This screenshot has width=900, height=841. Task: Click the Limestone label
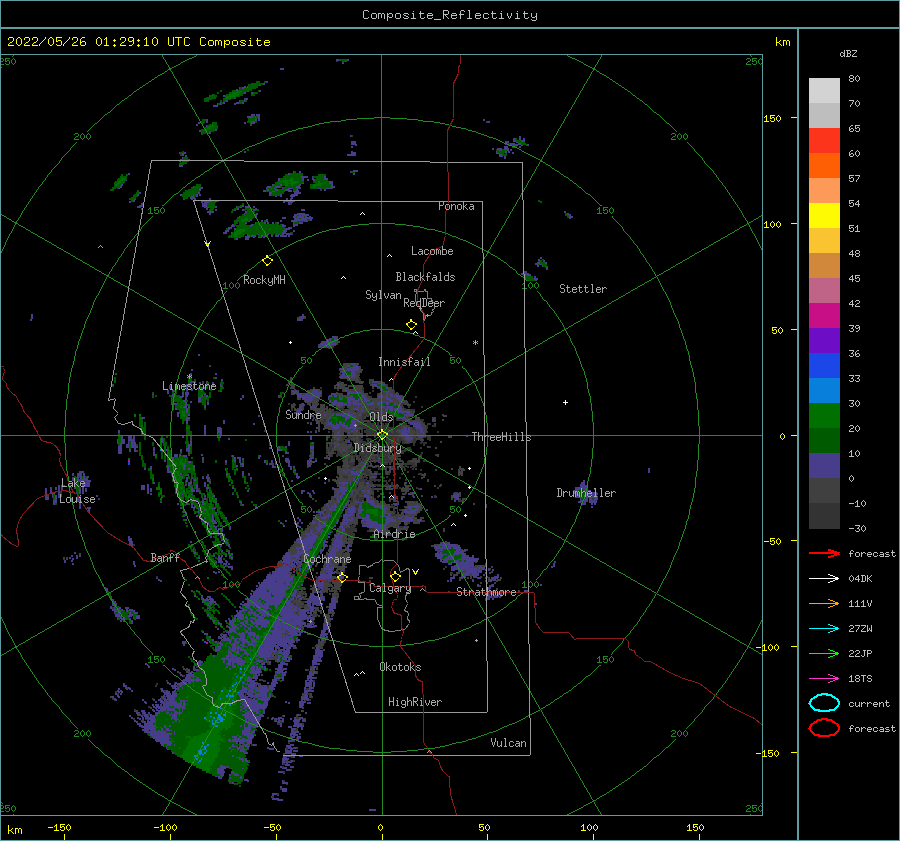[189, 386]
